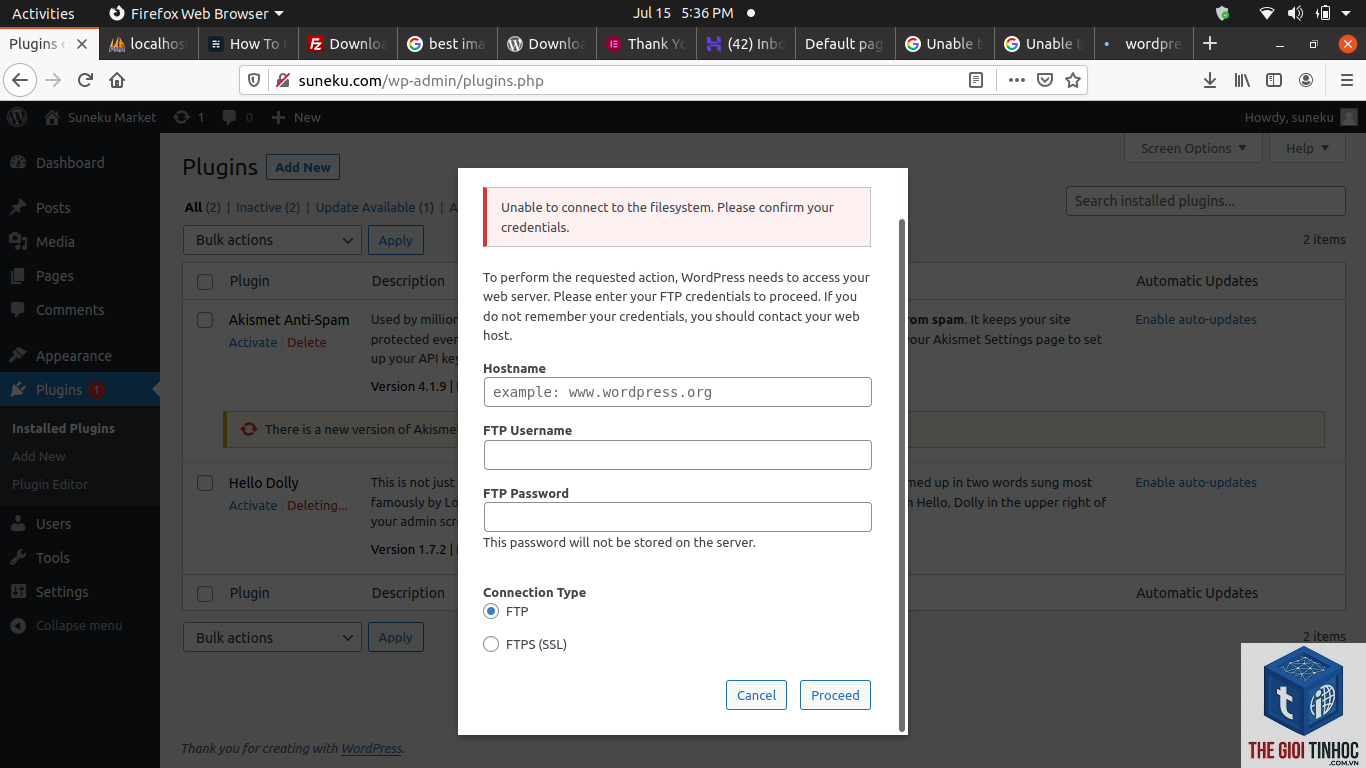Image resolution: width=1366 pixels, height=768 pixels.
Task: Show the sidebars icon in the toolbar
Action: tap(1274, 80)
